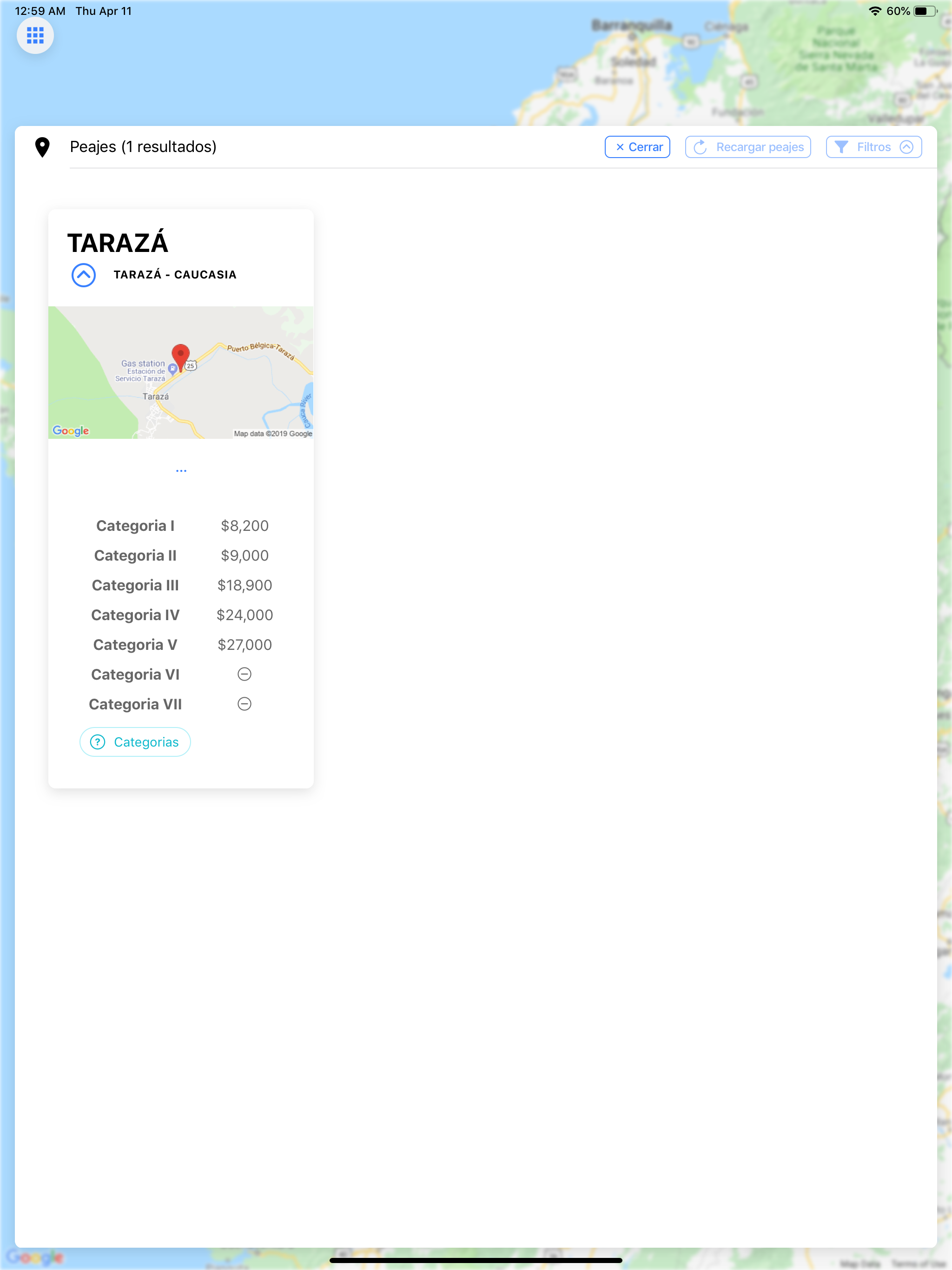The width and height of the screenshot is (952, 1270).
Task: Click 'Categoria V' row label
Action: point(136,645)
